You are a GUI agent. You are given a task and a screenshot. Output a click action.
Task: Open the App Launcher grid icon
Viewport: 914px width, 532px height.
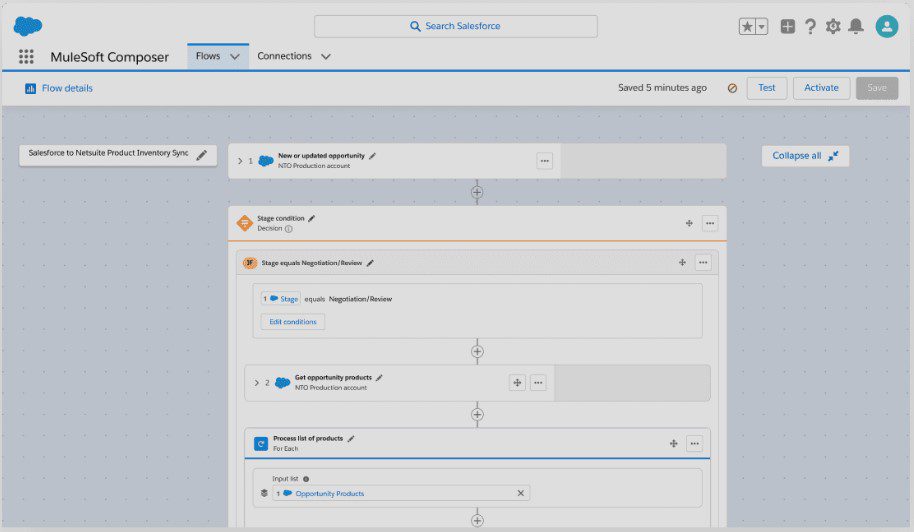26,57
